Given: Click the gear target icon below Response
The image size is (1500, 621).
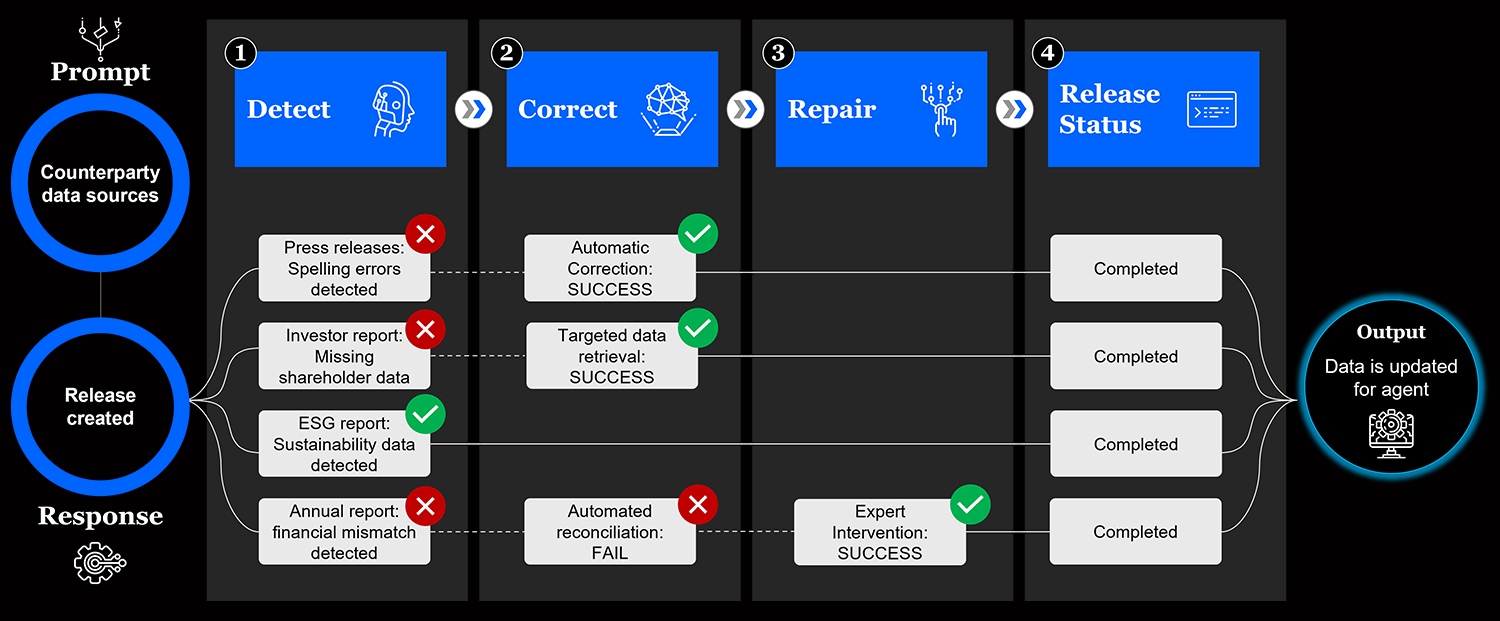Looking at the screenshot, I should click(x=100, y=563).
